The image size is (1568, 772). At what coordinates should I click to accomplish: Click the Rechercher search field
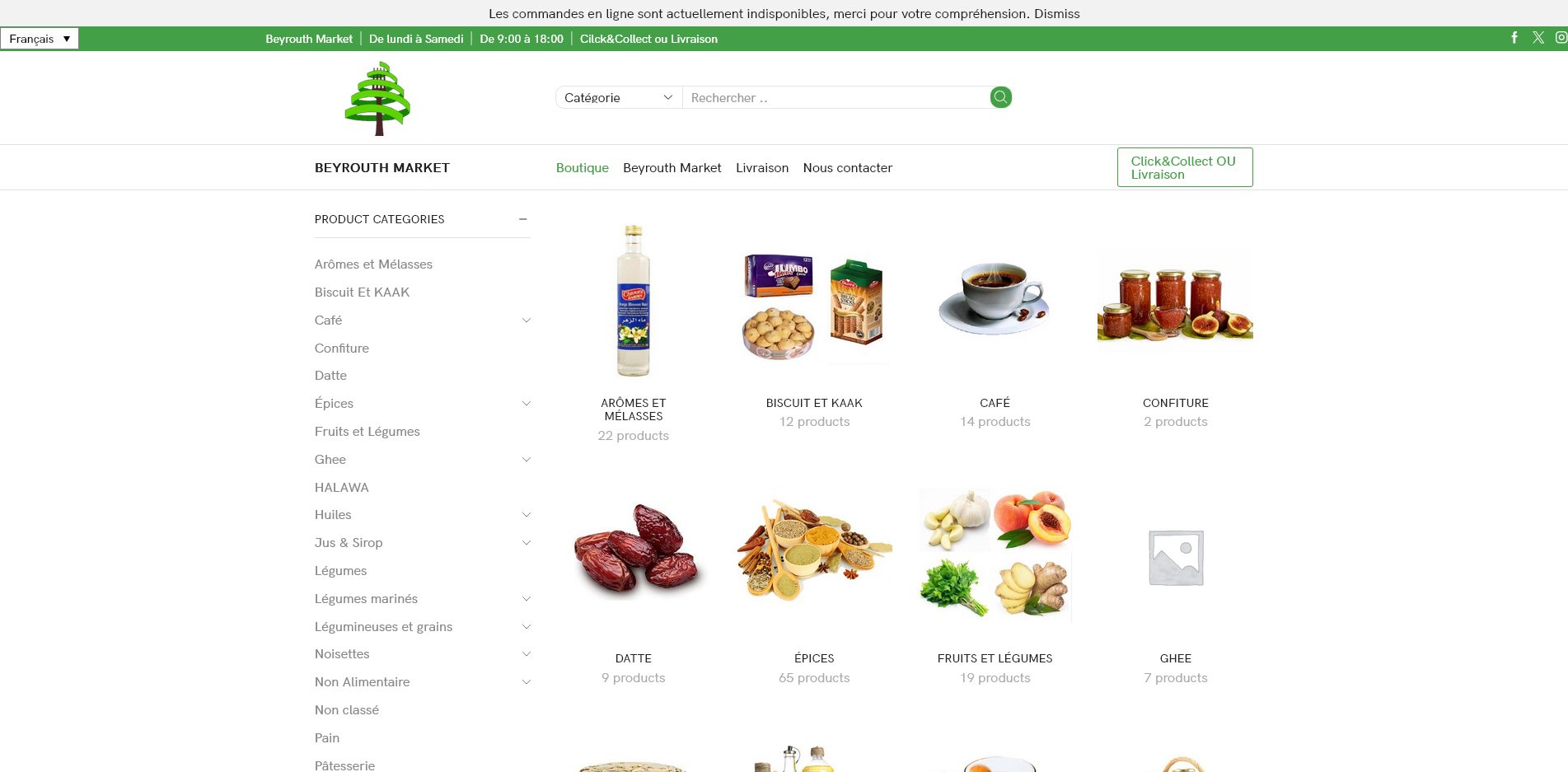(x=835, y=97)
